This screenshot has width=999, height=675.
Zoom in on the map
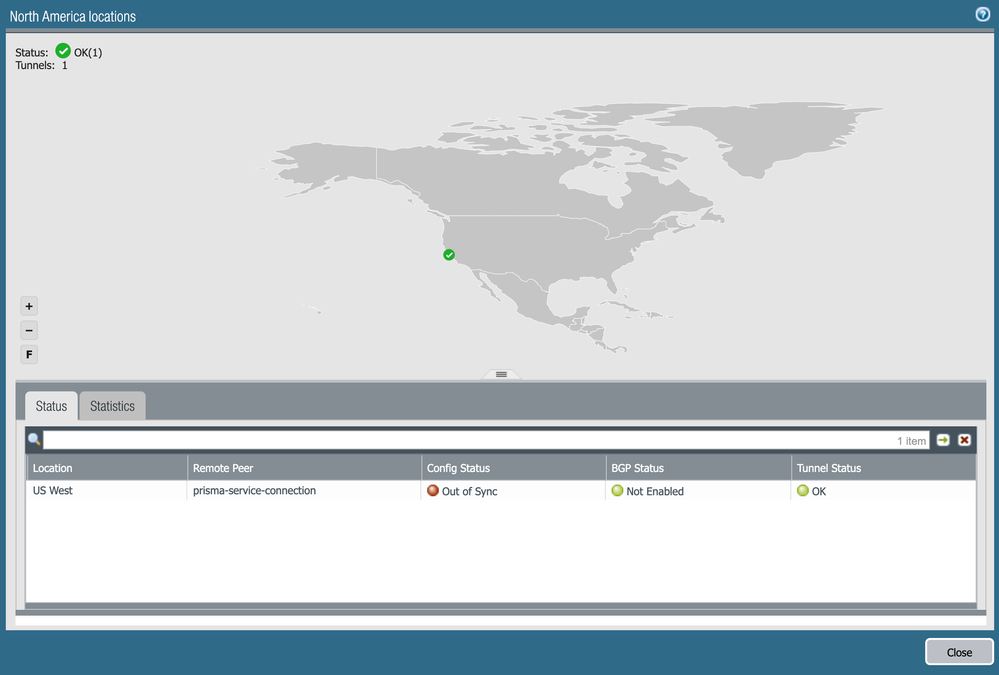(29, 307)
